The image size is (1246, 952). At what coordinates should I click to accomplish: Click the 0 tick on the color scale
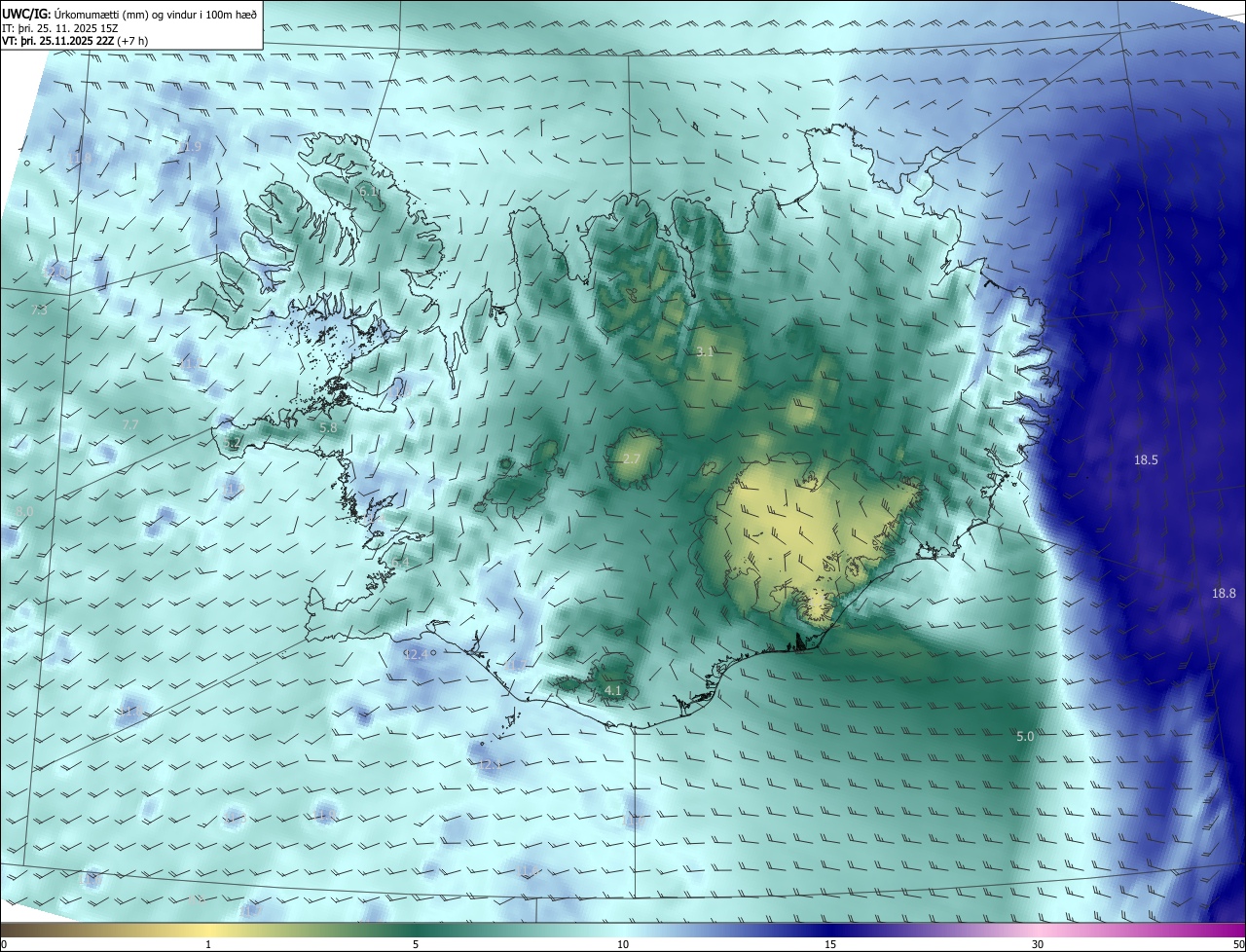pos(3,944)
